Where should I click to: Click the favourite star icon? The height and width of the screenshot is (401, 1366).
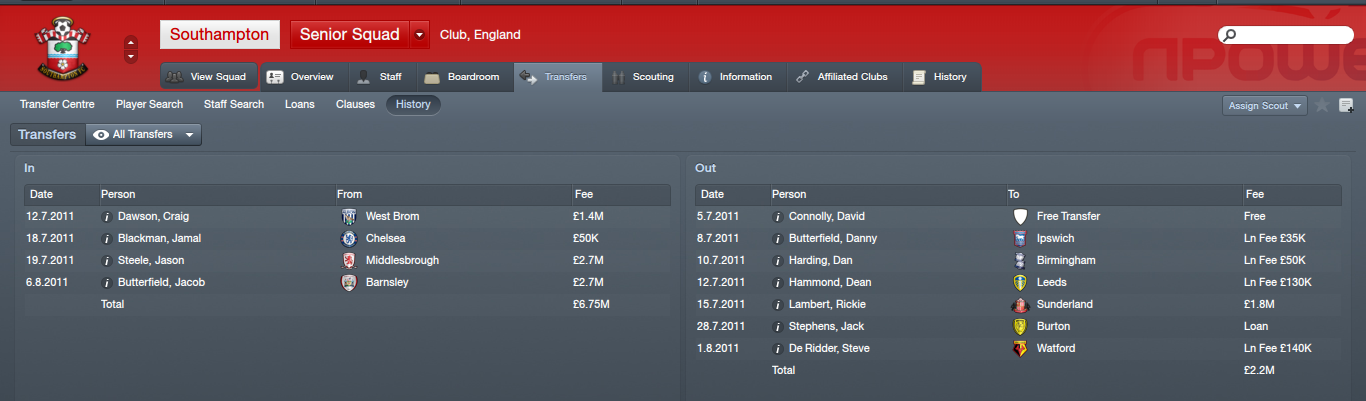point(1322,105)
